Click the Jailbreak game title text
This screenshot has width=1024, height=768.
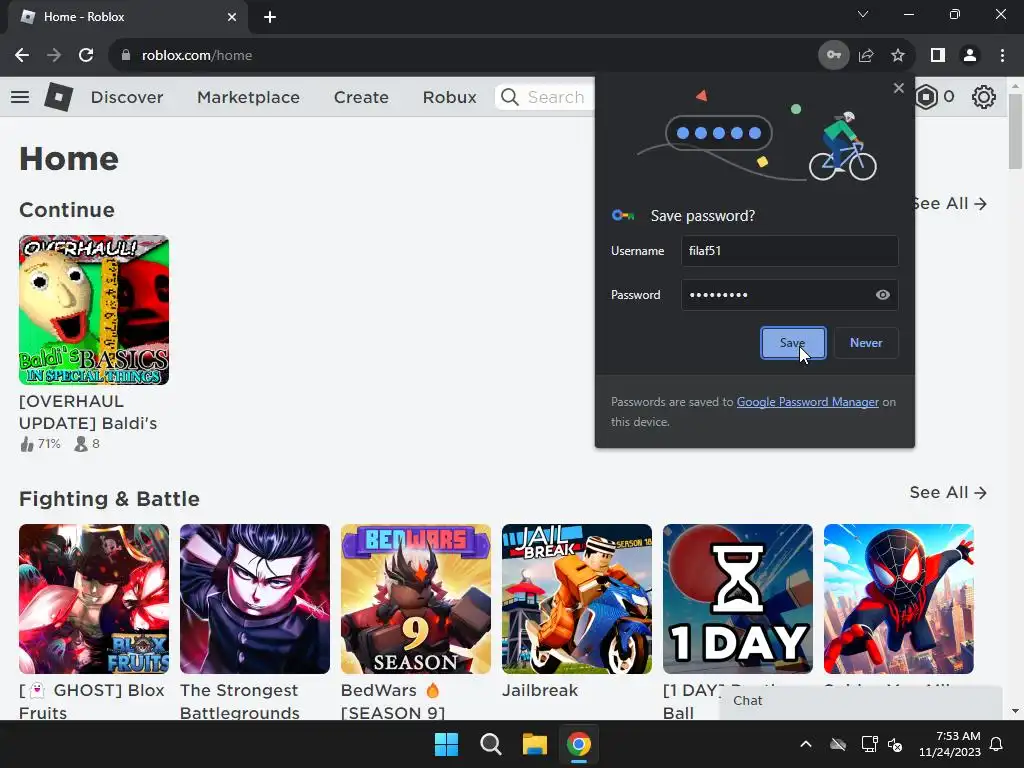[540, 690]
